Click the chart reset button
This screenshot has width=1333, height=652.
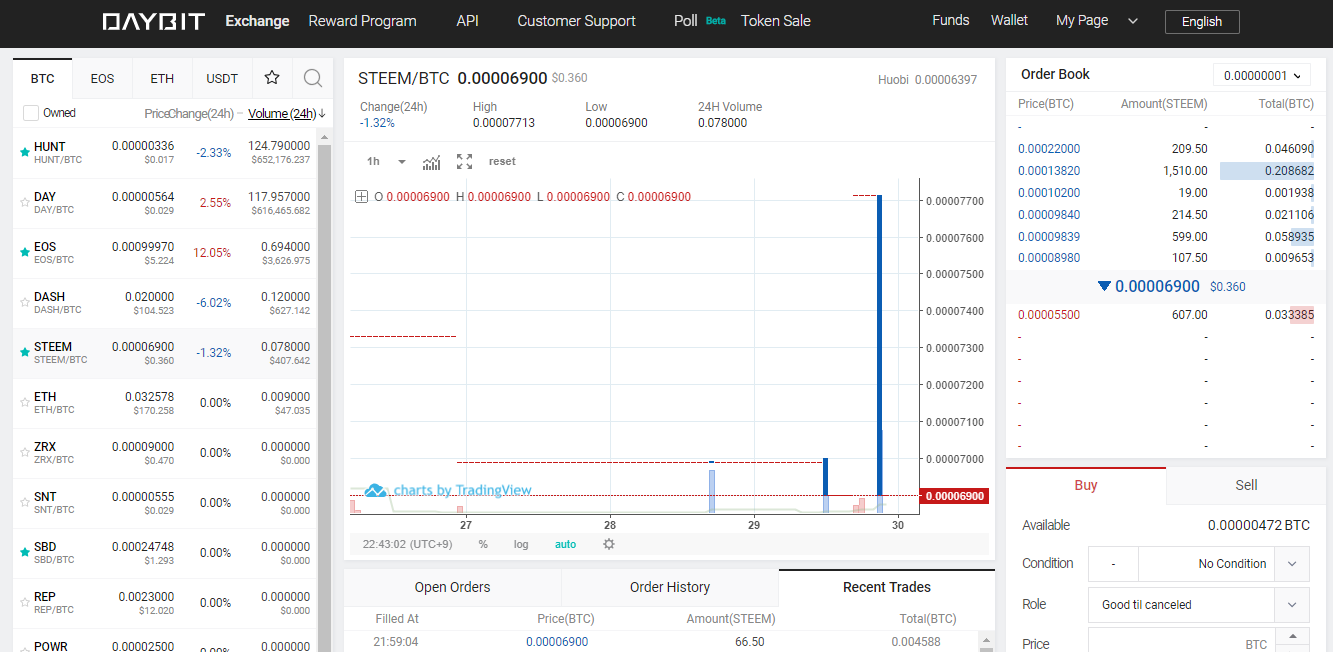click(x=502, y=161)
